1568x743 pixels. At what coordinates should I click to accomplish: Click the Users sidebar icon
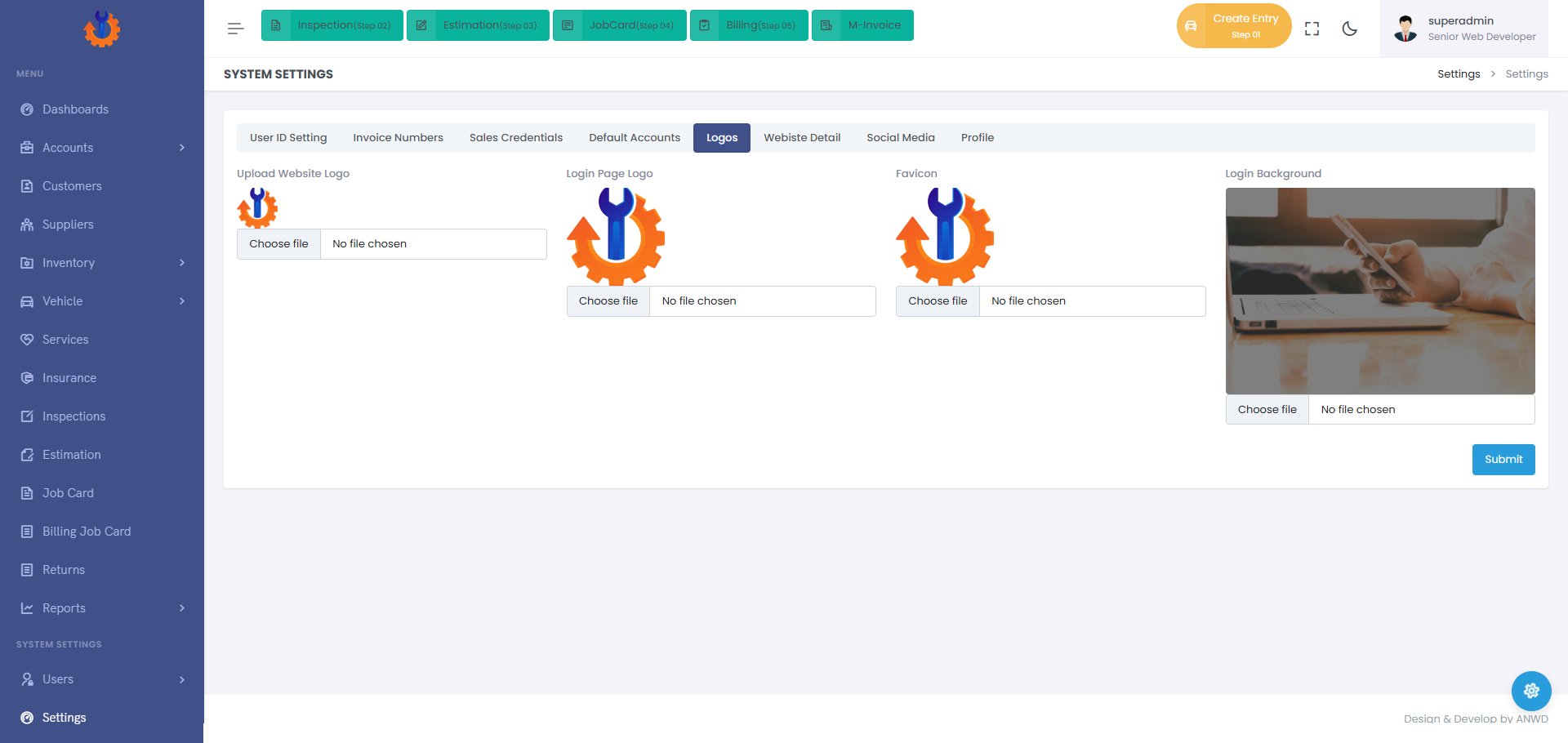tap(27, 679)
